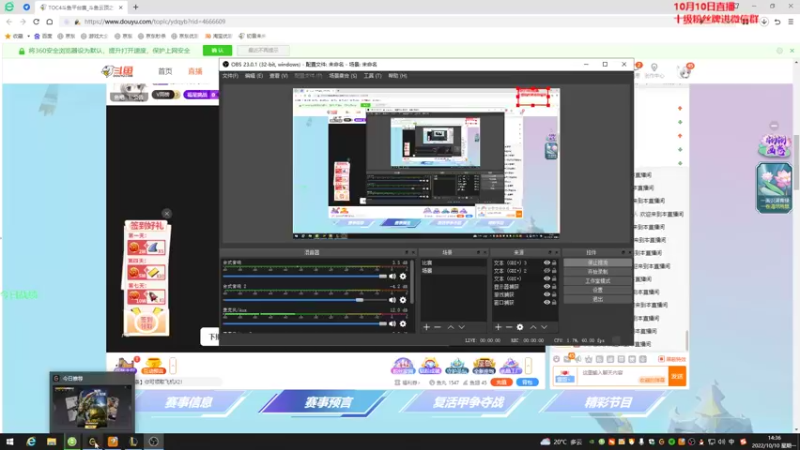This screenshot has height=450, width=800.
Task: Move selected source down in sources list
Action: coord(544,327)
